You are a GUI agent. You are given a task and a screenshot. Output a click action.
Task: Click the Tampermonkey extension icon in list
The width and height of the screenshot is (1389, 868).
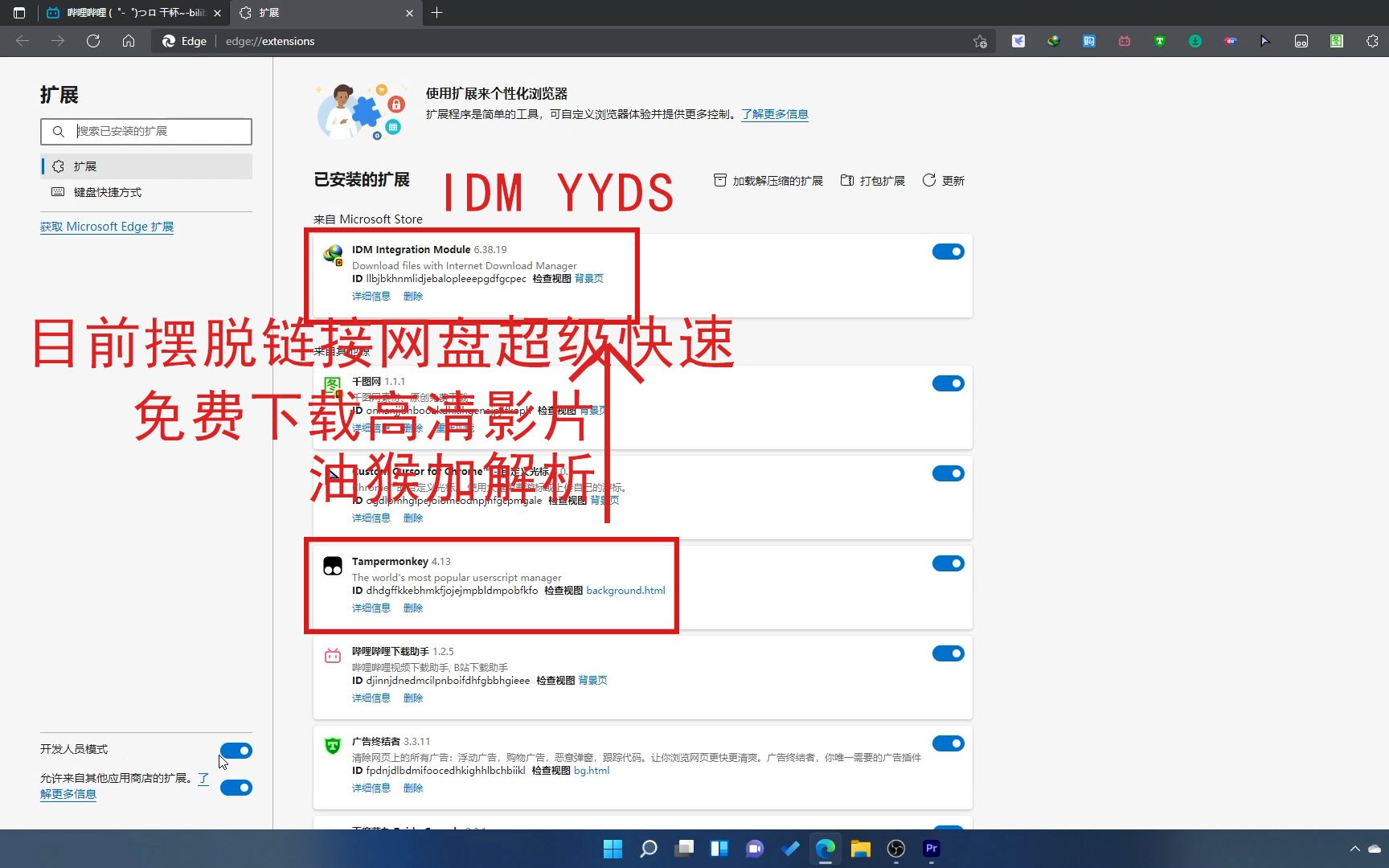[333, 566]
